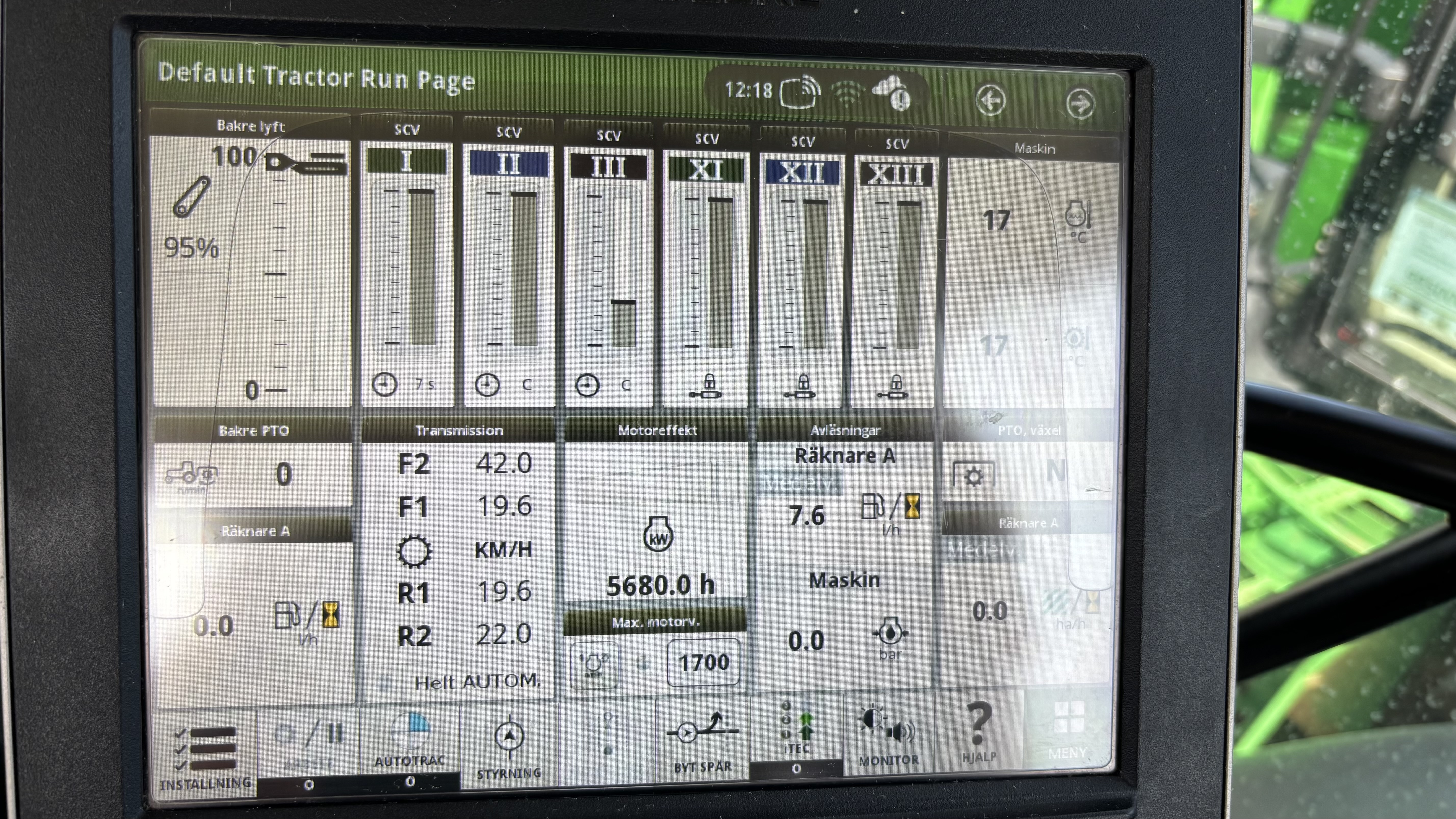Tap SCV XI cylinder lock icon
This screenshot has width=1456, height=819.
[x=707, y=387]
